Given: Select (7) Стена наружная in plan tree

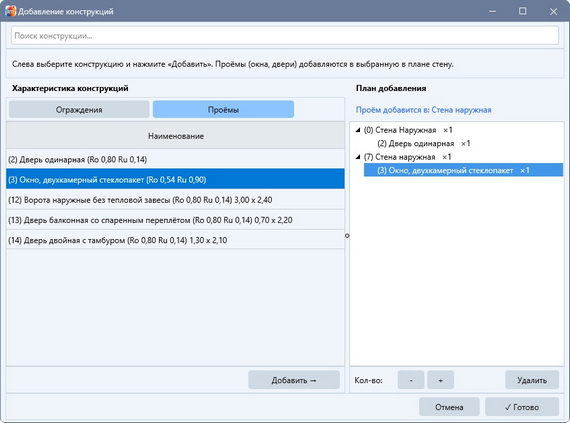Looking at the screenshot, I should [408, 157].
